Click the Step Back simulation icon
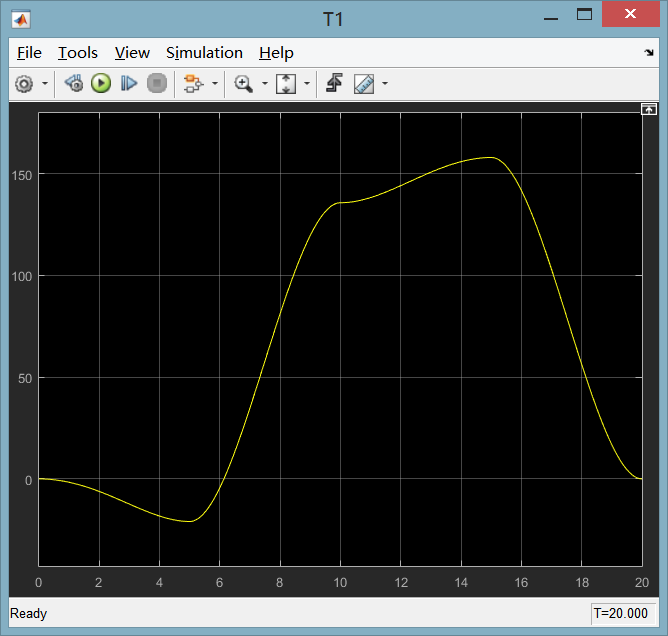This screenshot has height=636, width=668. tap(74, 83)
